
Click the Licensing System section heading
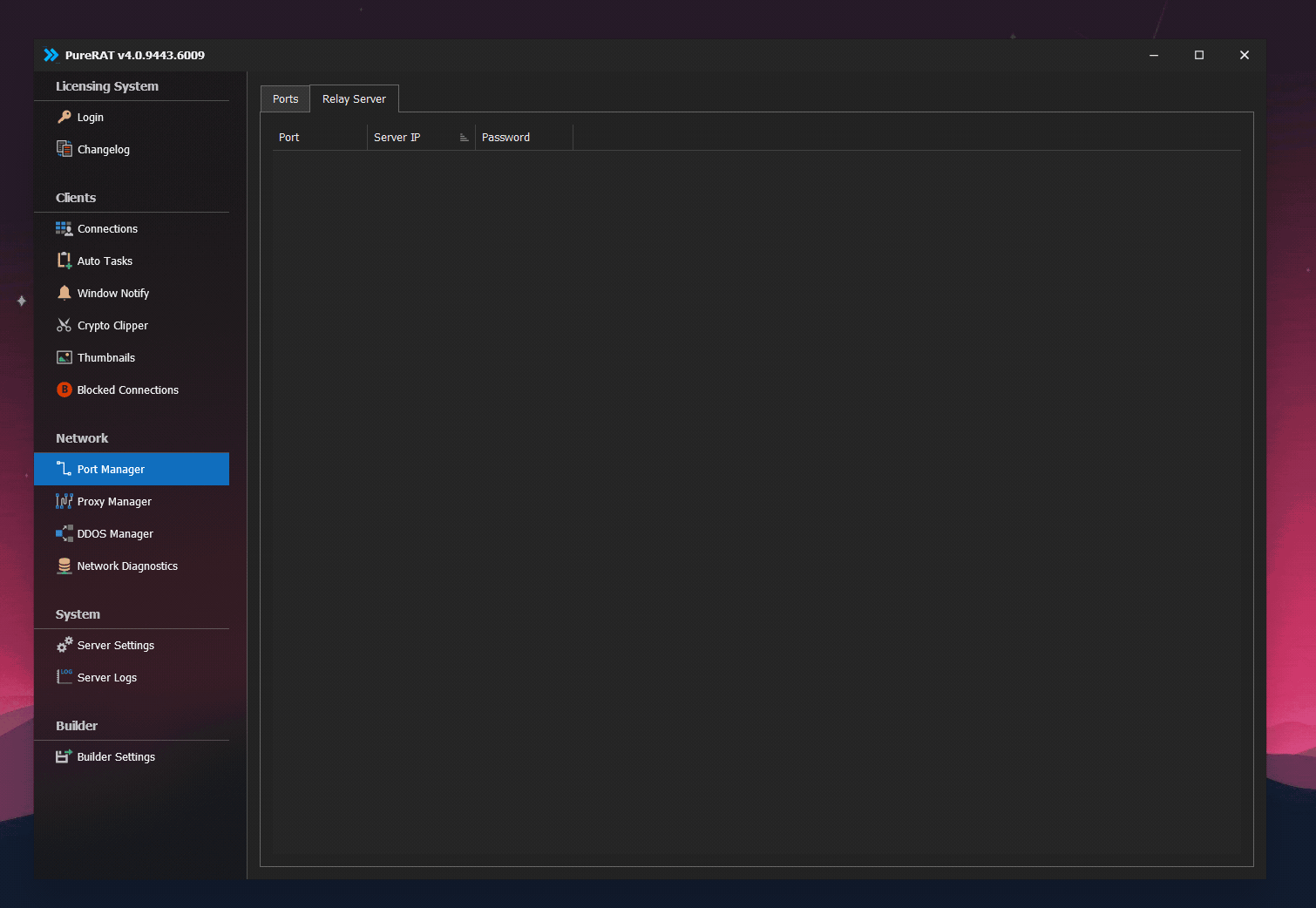(107, 86)
